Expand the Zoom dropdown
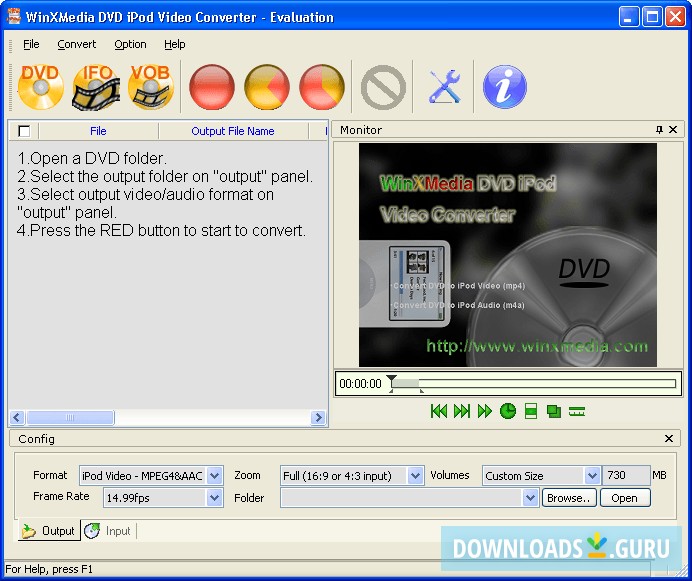Screen dimensions: 692x581 coord(415,475)
